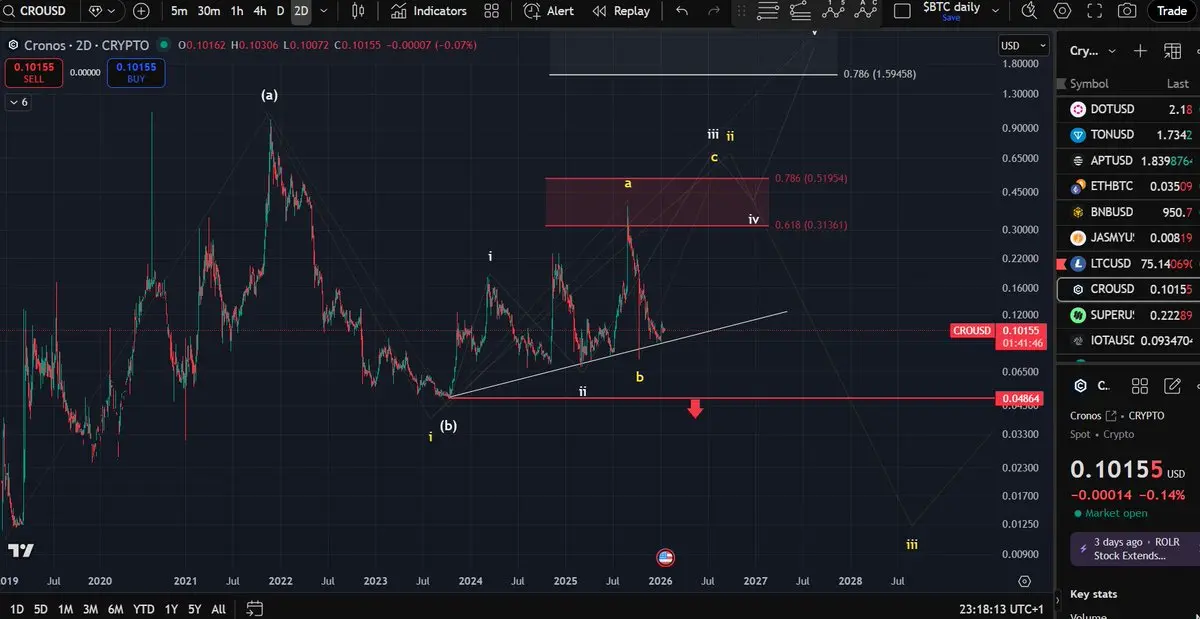Click the Trade button
1200x619 pixels.
coord(1171,11)
